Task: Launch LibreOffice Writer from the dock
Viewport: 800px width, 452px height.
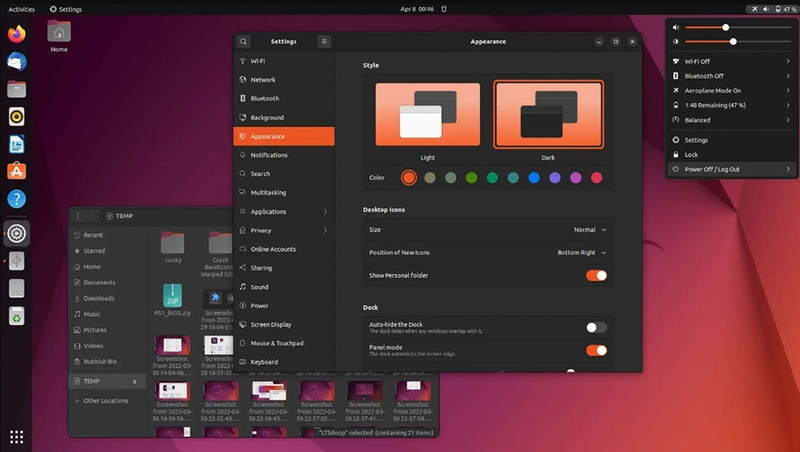Action: point(16,144)
